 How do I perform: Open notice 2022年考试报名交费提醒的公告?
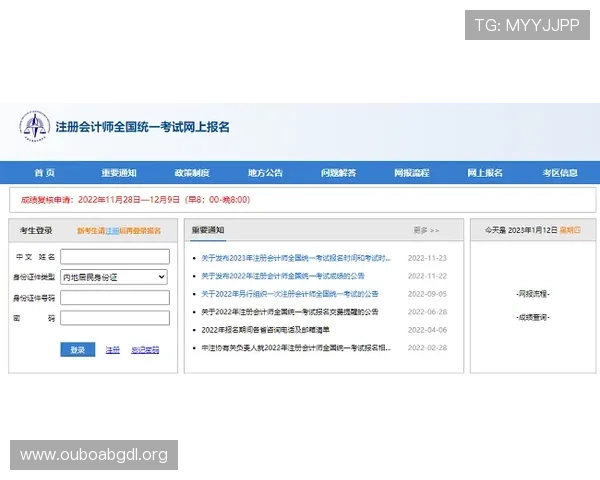click(290, 312)
